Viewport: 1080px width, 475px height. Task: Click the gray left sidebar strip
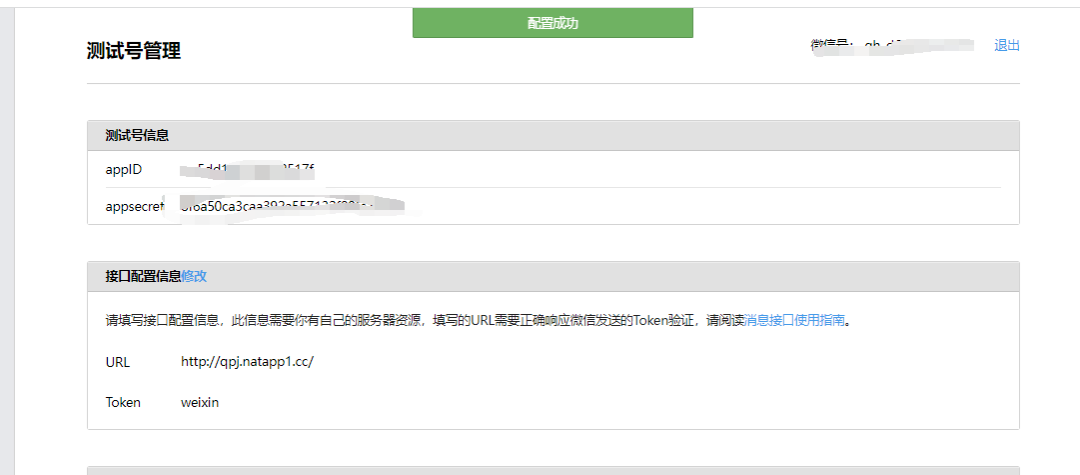click(7, 240)
